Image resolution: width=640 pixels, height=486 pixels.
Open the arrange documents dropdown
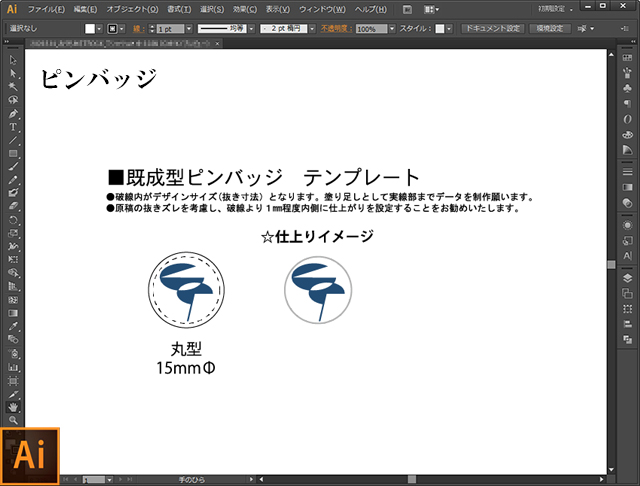431,9
